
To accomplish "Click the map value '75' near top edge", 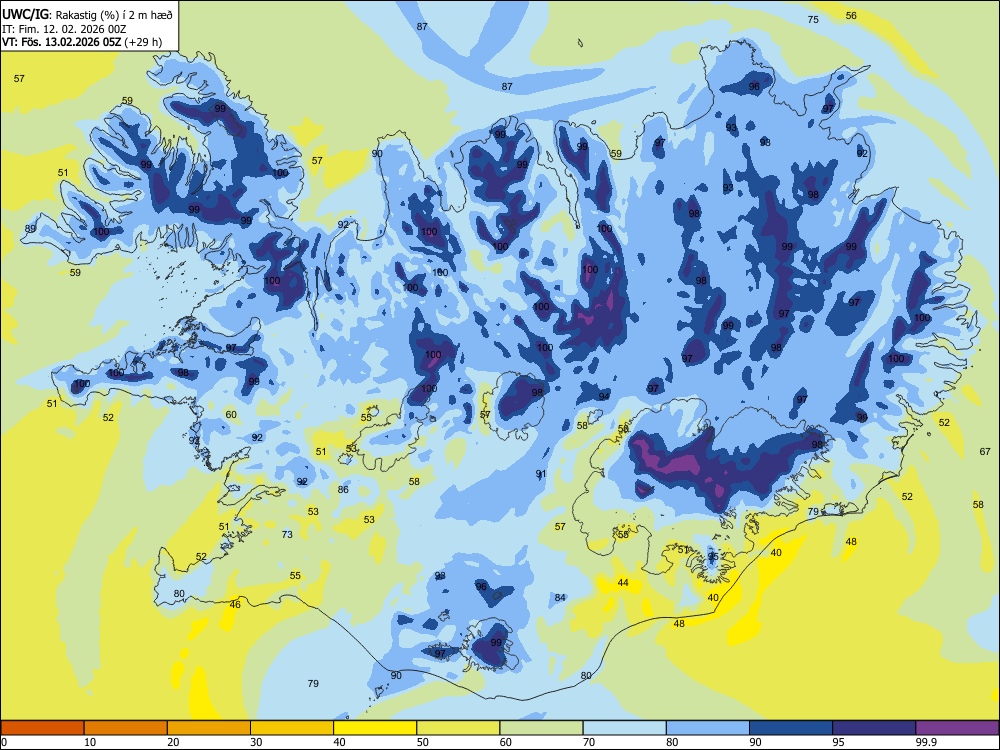I will (813, 20).
